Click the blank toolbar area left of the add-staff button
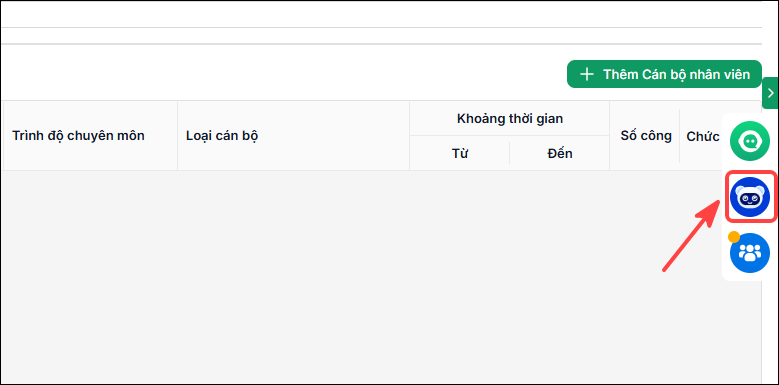Viewport: 779px width, 385px height. 283,75
